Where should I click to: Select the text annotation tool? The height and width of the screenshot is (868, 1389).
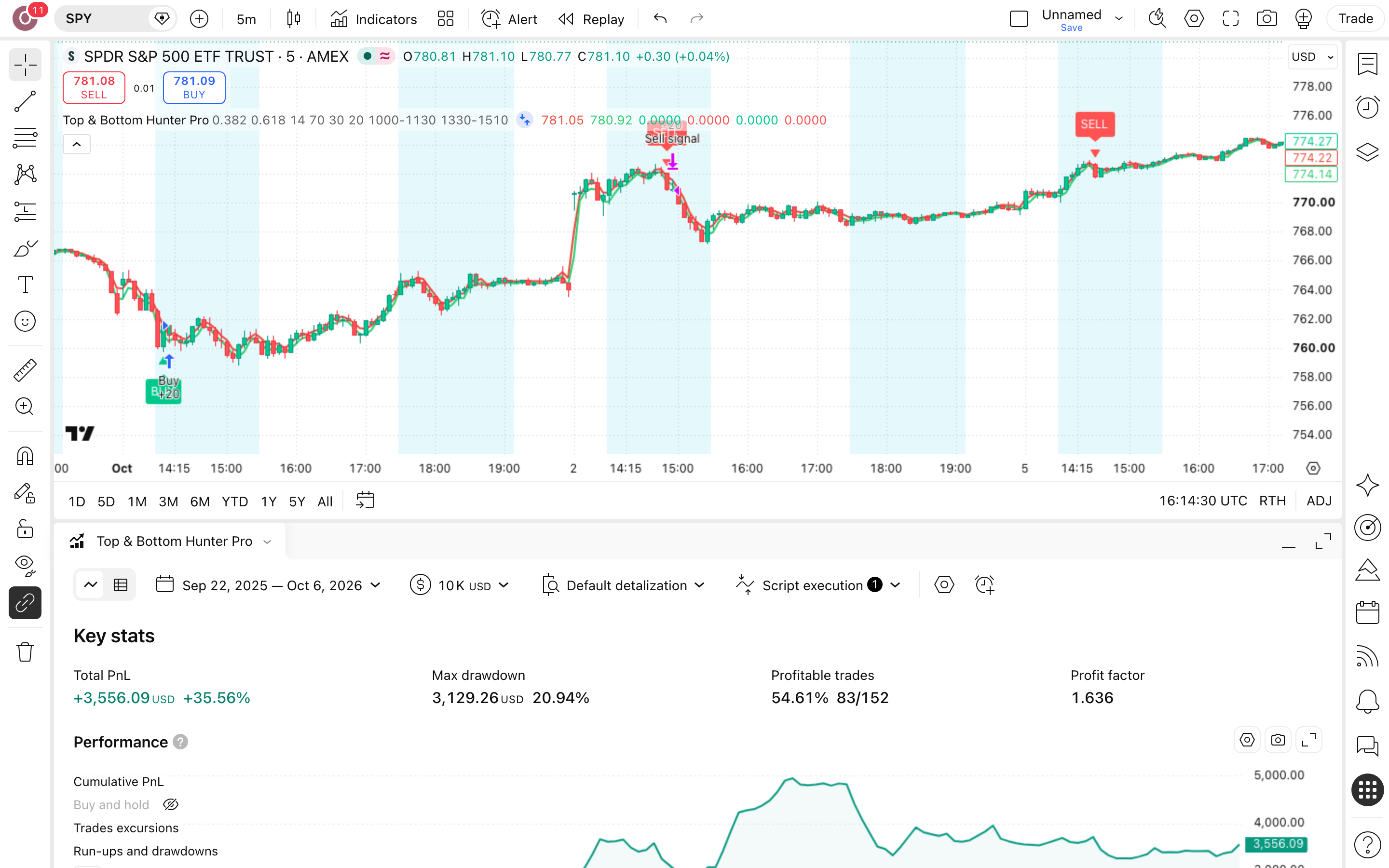pyautogui.click(x=25, y=285)
